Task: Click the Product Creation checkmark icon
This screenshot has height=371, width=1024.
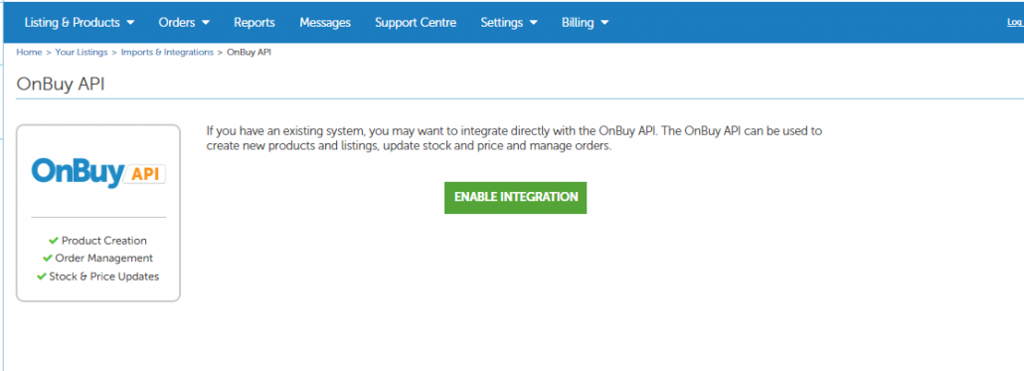Action: click(x=54, y=240)
